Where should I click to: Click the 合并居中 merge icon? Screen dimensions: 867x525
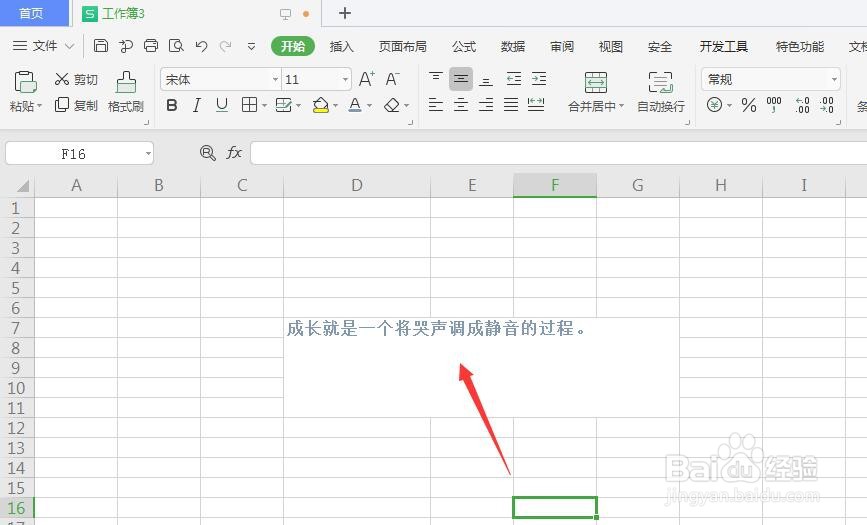click(x=596, y=82)
